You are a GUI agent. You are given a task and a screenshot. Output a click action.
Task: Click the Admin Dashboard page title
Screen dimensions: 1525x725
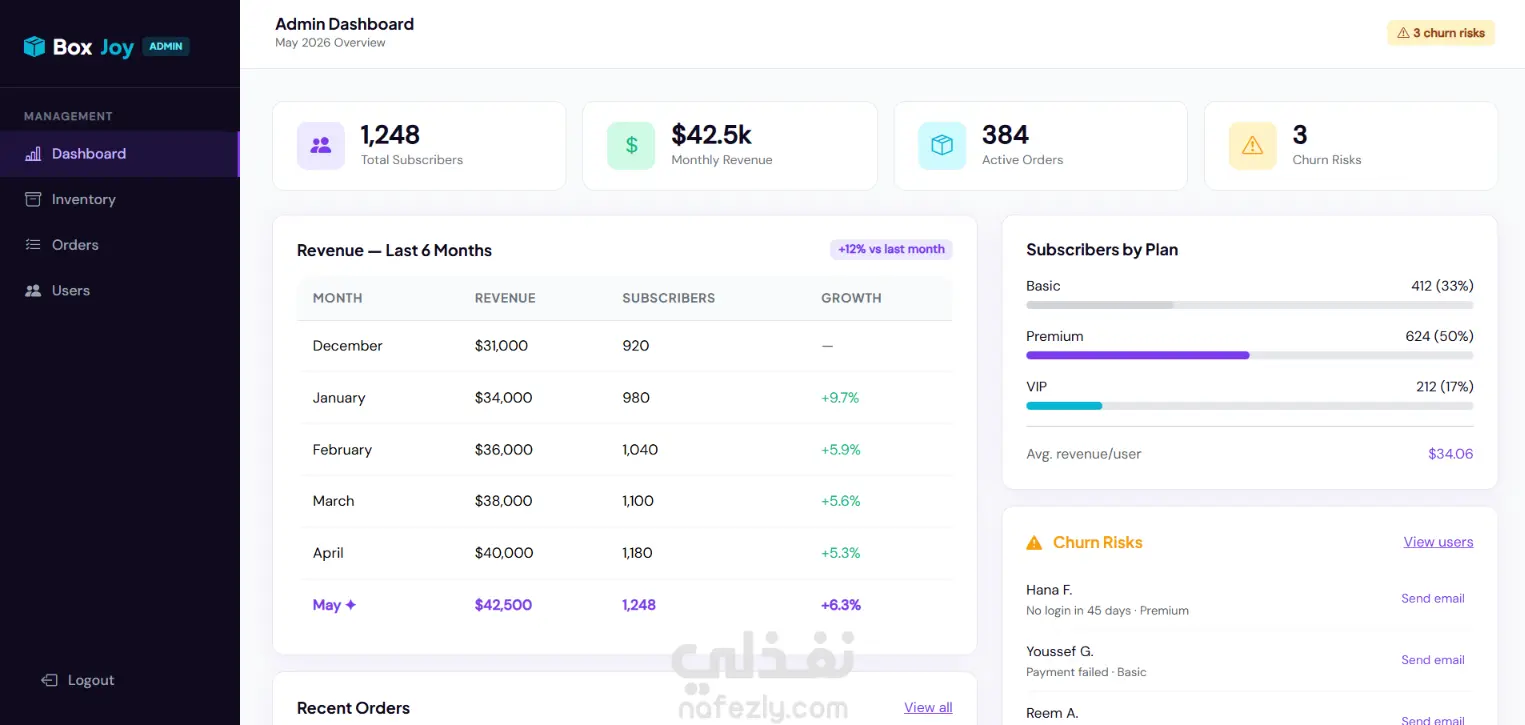344,24
